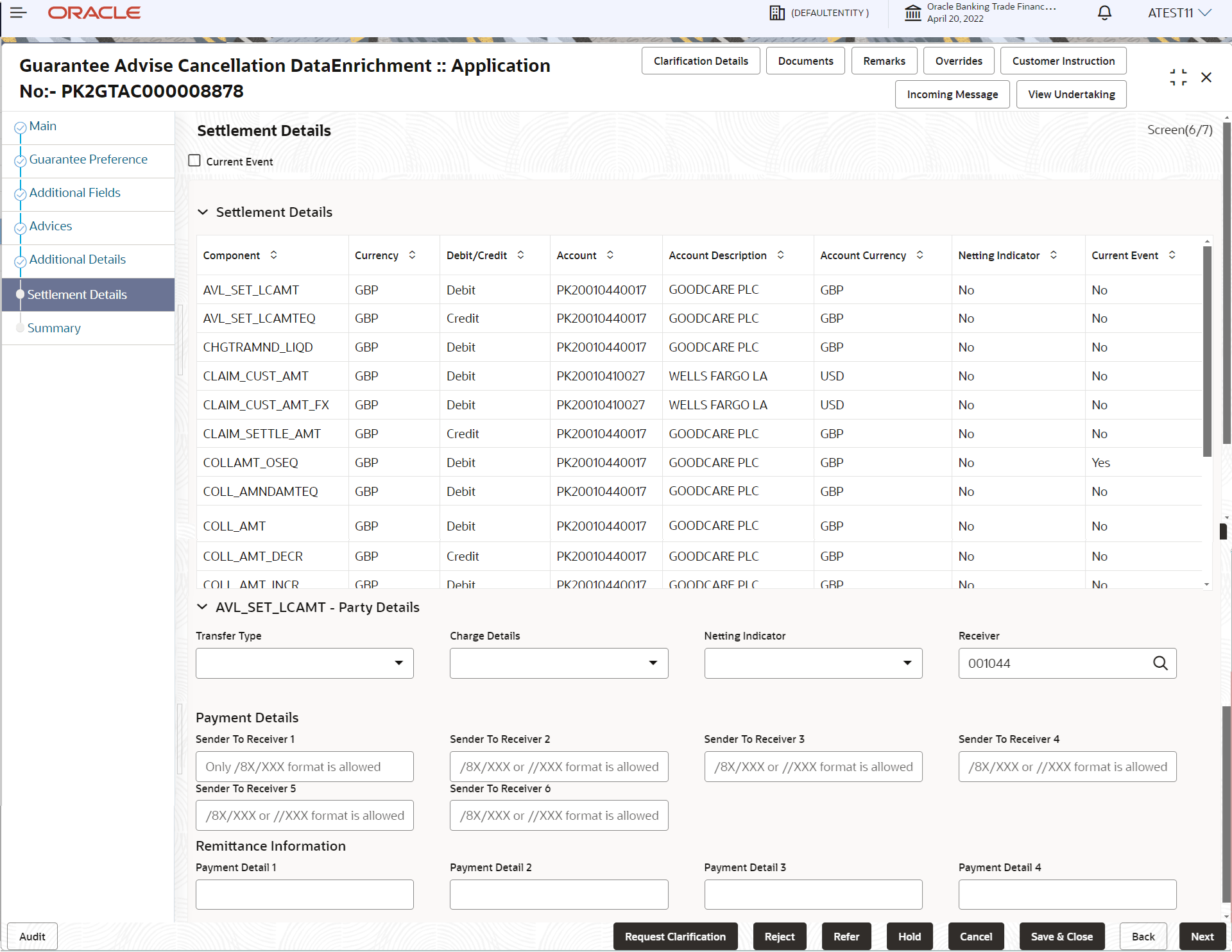Collapse the AVL_SET_LCAMT Party Details section
The image size is (1232, 952).
(203, 607)
